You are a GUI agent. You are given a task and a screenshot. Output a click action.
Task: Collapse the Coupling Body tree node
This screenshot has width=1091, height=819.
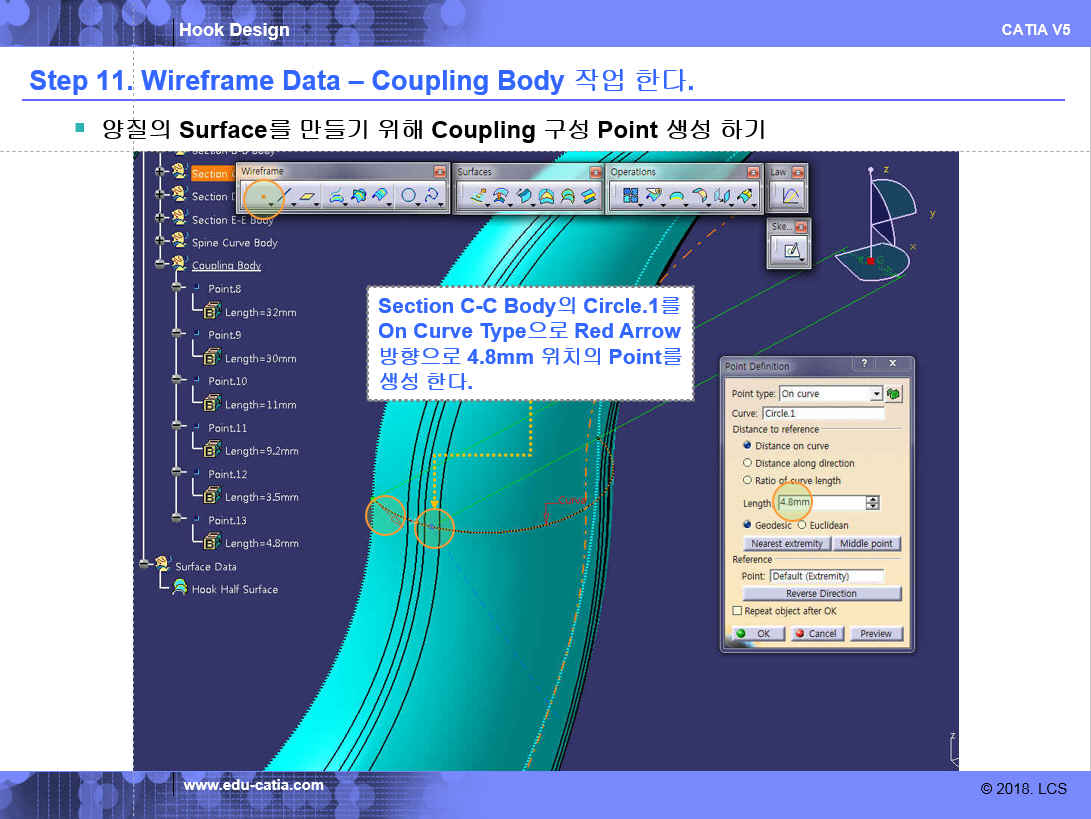160,265
